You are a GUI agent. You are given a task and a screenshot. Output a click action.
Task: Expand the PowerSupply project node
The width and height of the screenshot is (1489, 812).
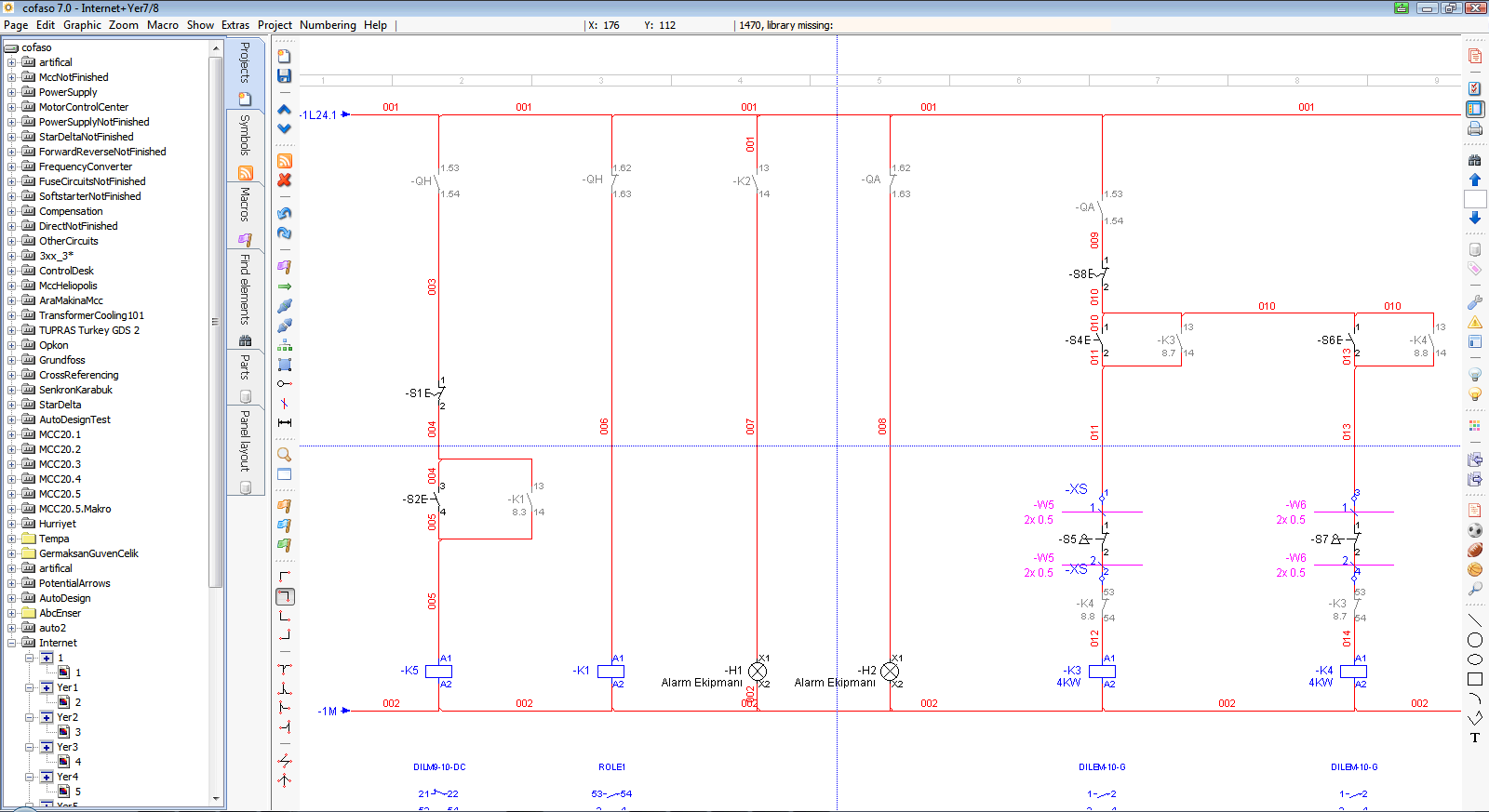pyautogui.click(x=12, y=92)
